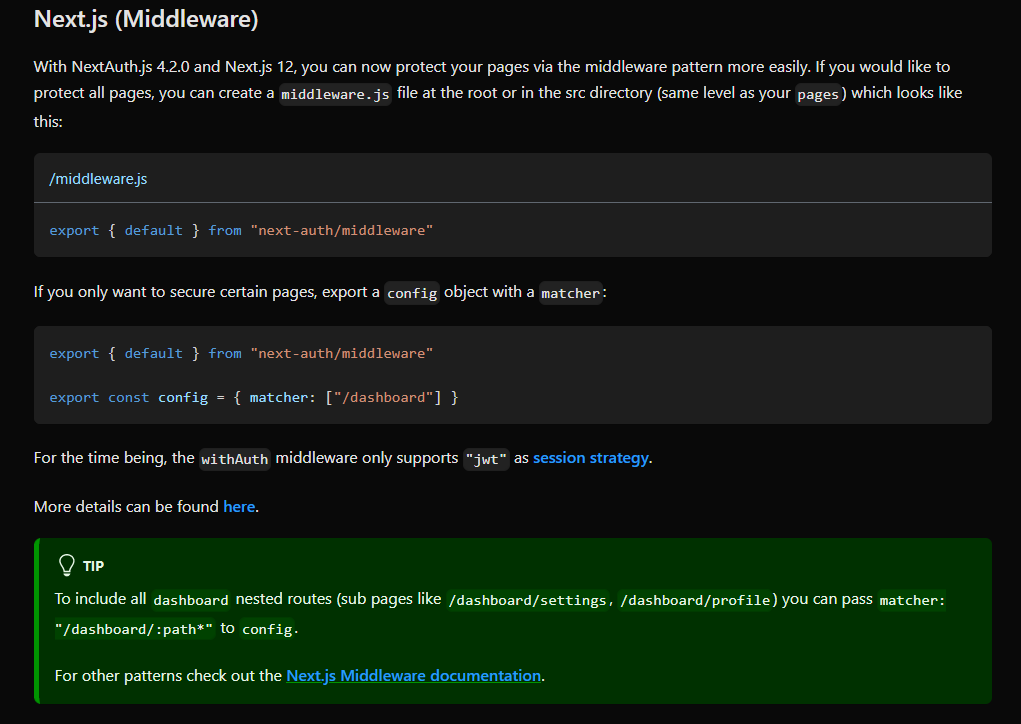Click the Next.js (Middleware) heading
1021x724 pixels.
click(x=146, y=19)
